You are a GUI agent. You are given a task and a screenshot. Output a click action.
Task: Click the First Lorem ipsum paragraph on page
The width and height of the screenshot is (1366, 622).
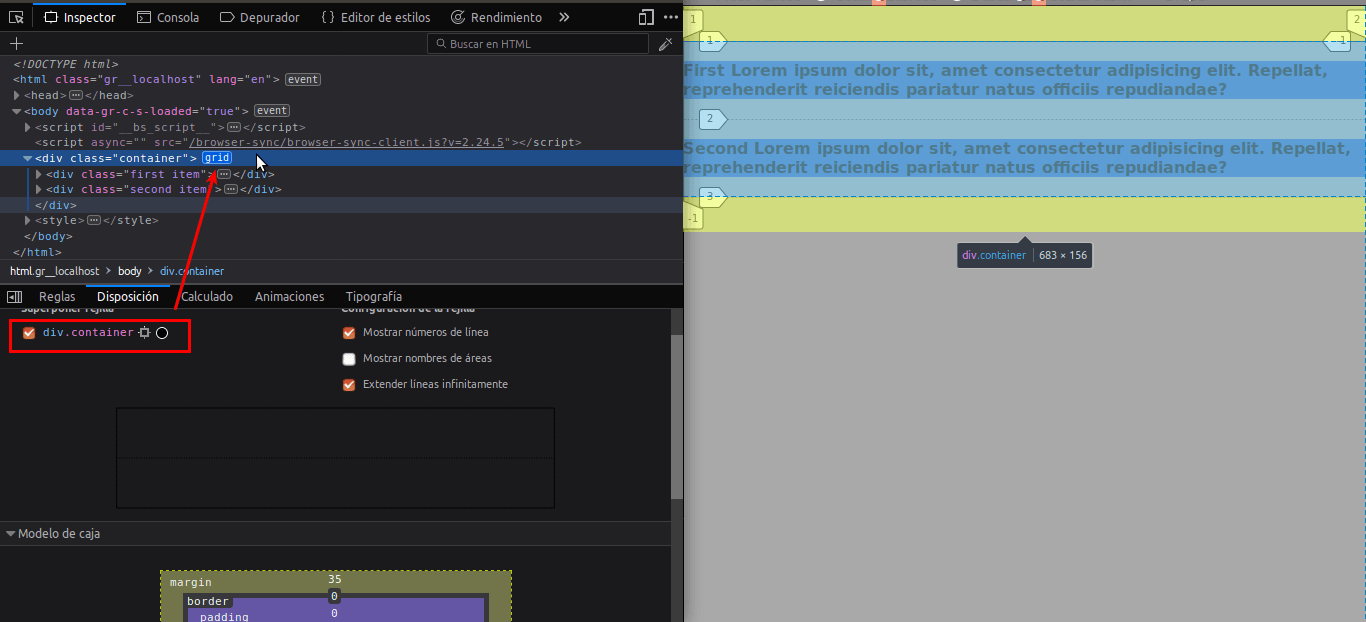1005,80
